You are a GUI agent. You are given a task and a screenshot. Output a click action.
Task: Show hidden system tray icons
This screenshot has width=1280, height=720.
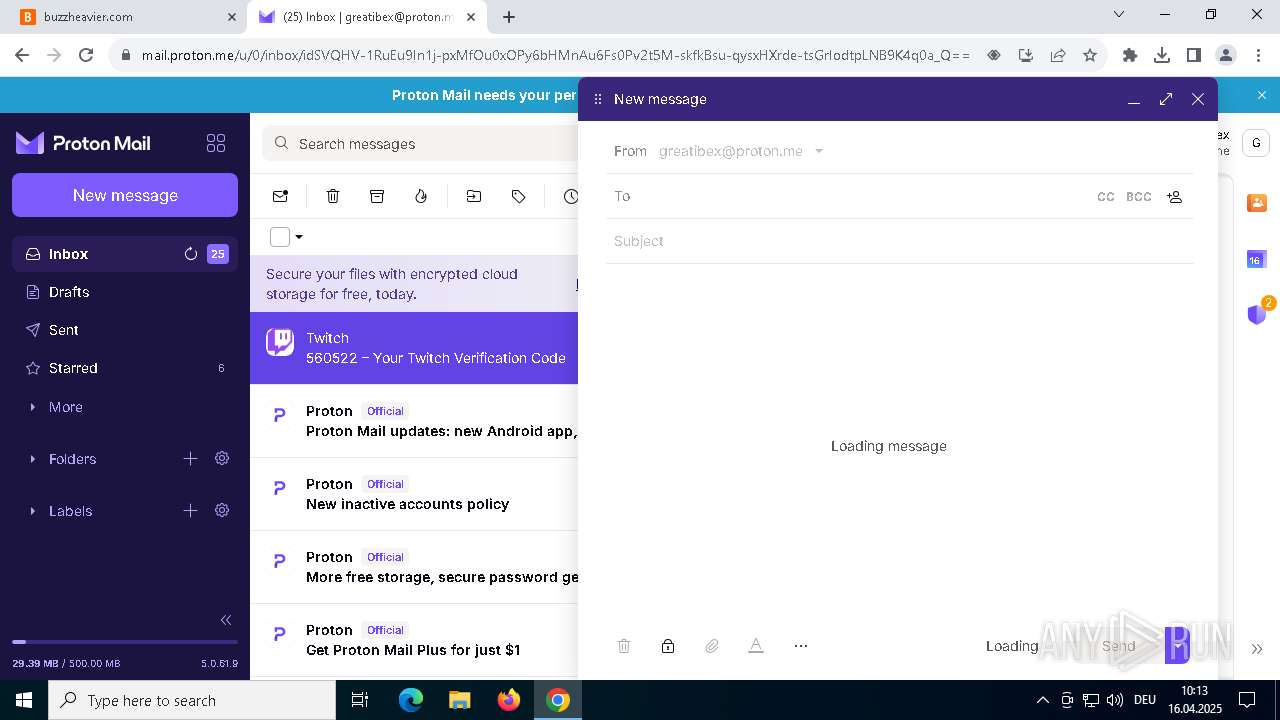click(x=1043, y=700)
